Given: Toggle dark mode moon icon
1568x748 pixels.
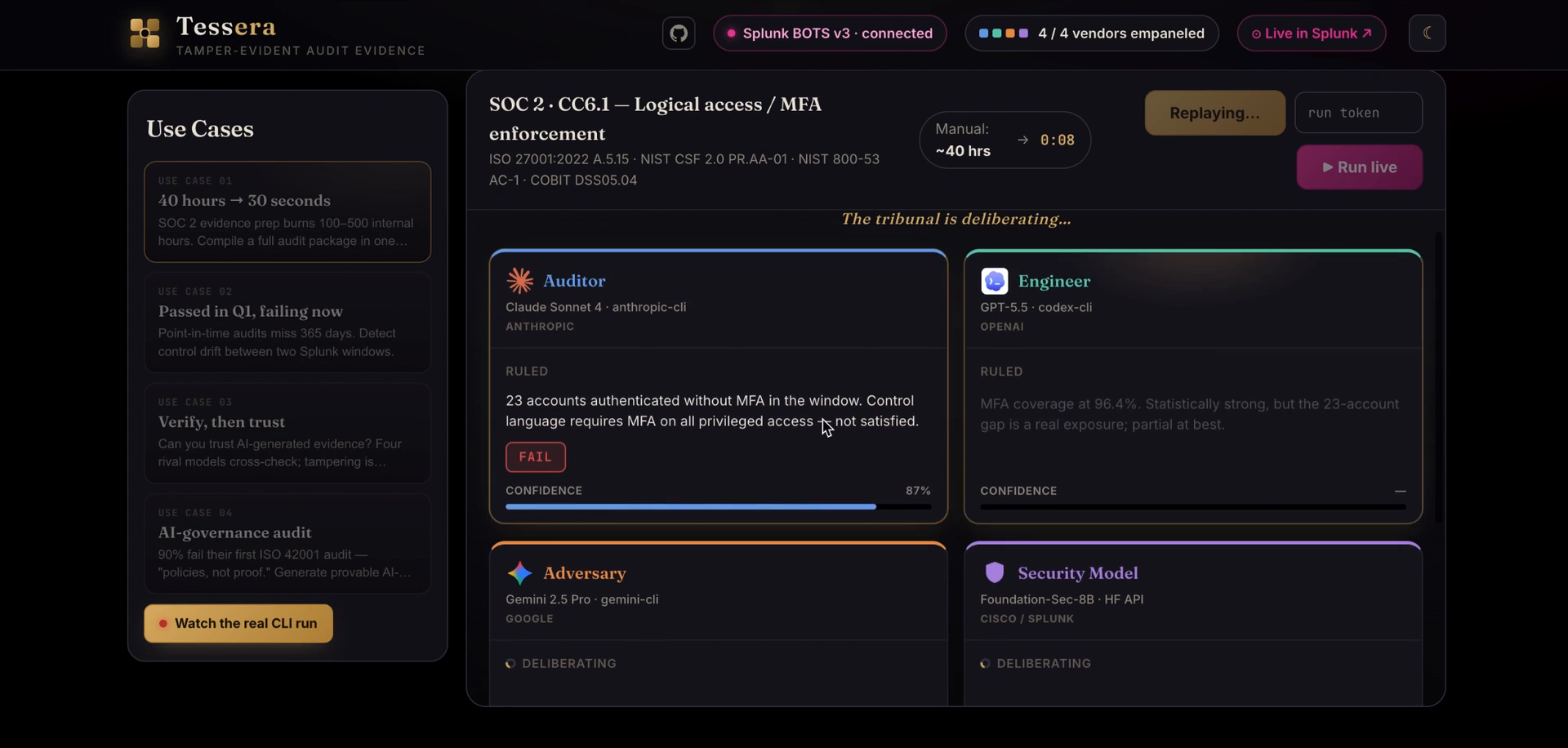Looking at the screenshot, I should pyautogui.click(x=1427, y=33).
